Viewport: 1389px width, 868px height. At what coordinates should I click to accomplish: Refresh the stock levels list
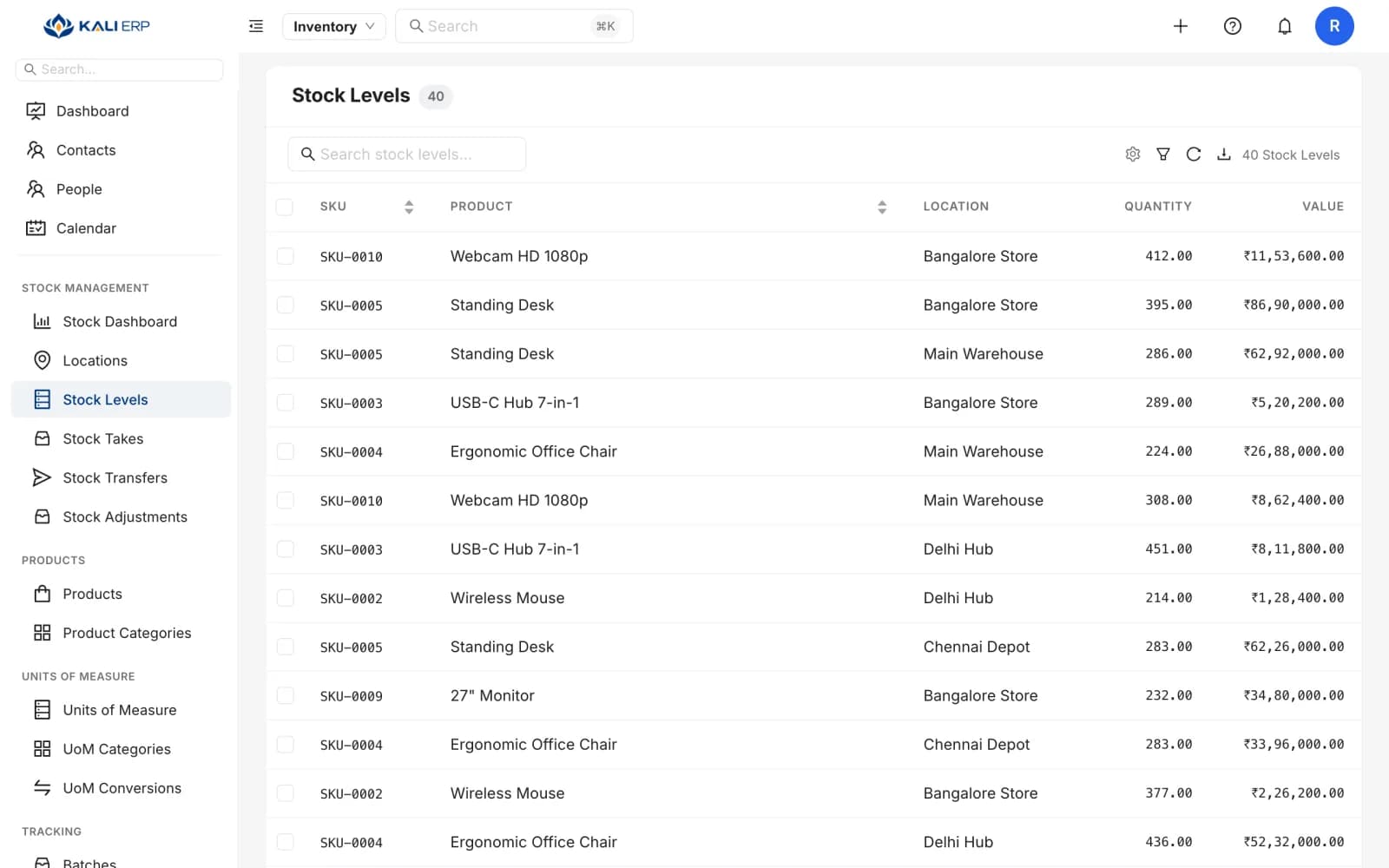[x=1194, y=154]
